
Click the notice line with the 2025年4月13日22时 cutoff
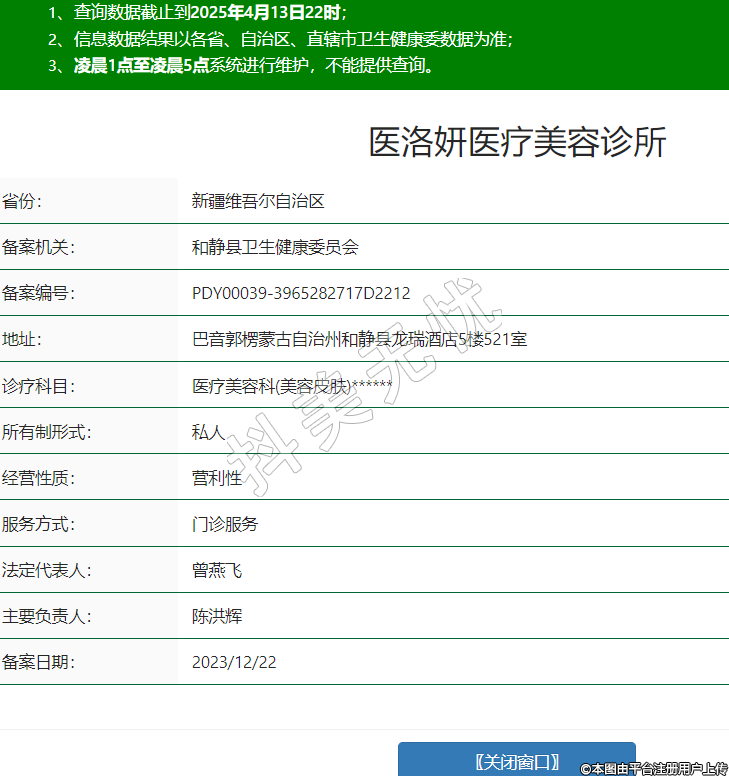pos(196,14)
